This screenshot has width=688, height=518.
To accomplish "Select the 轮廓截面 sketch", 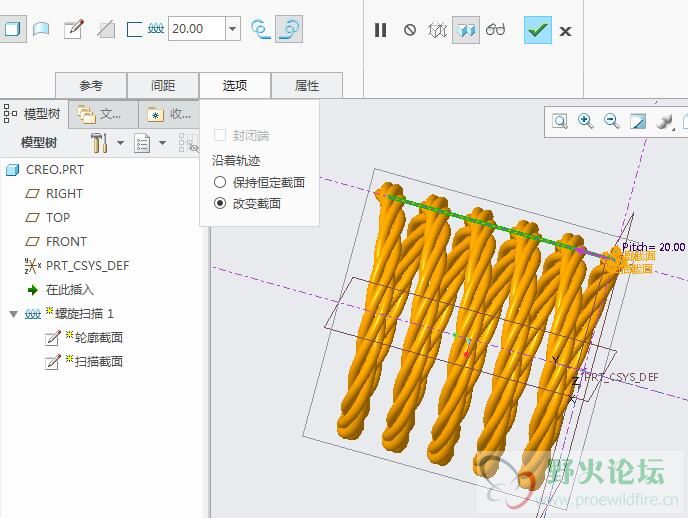I will pos(98,338).
